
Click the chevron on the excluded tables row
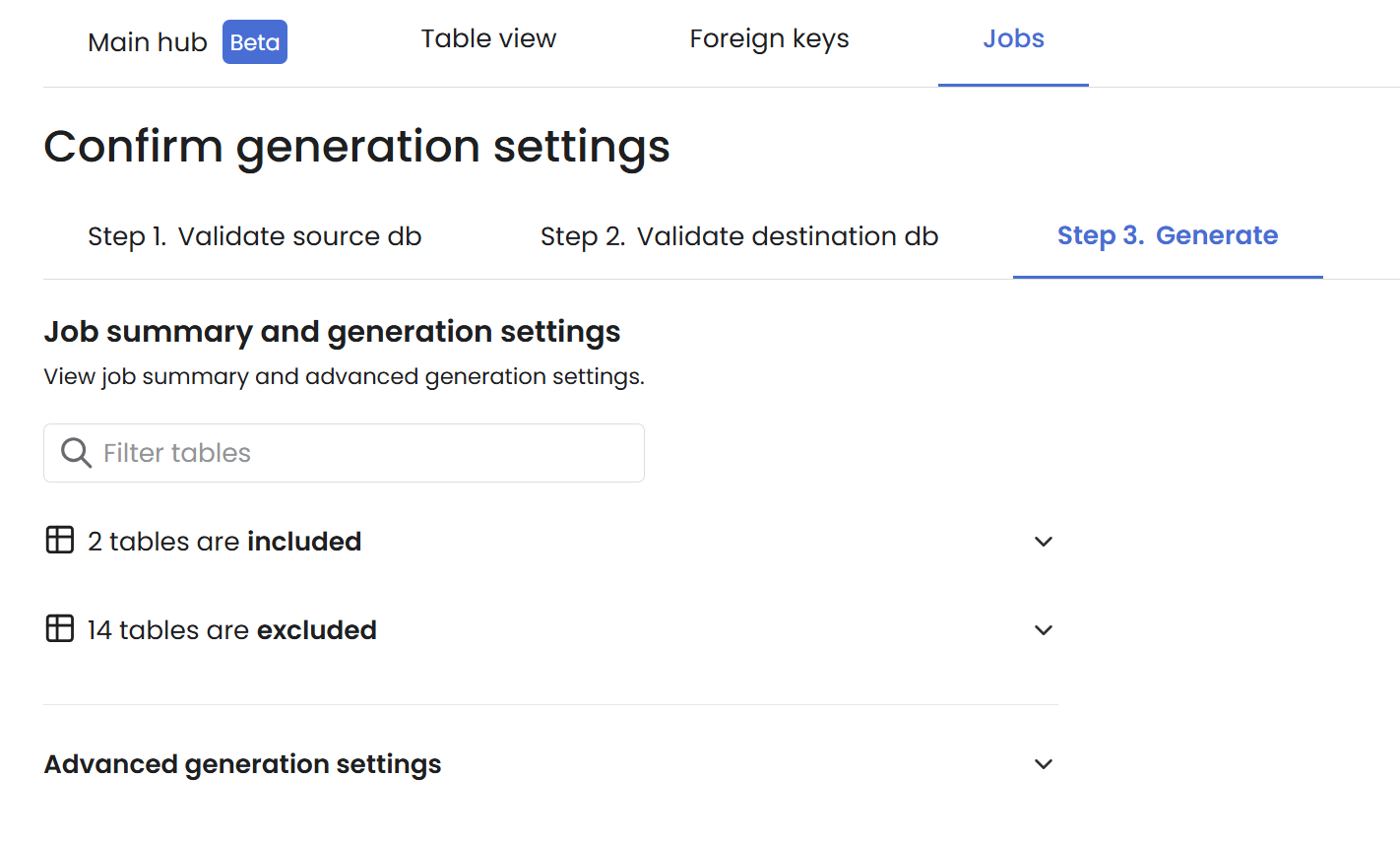(1044, 629)
